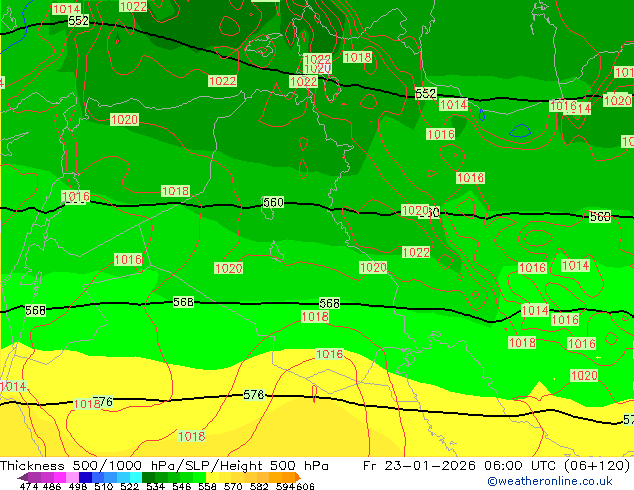Screen dimensions: 634x490
Task: Click the 576 contour label in the center of the yellow band
Action: [x=254, y=395]
